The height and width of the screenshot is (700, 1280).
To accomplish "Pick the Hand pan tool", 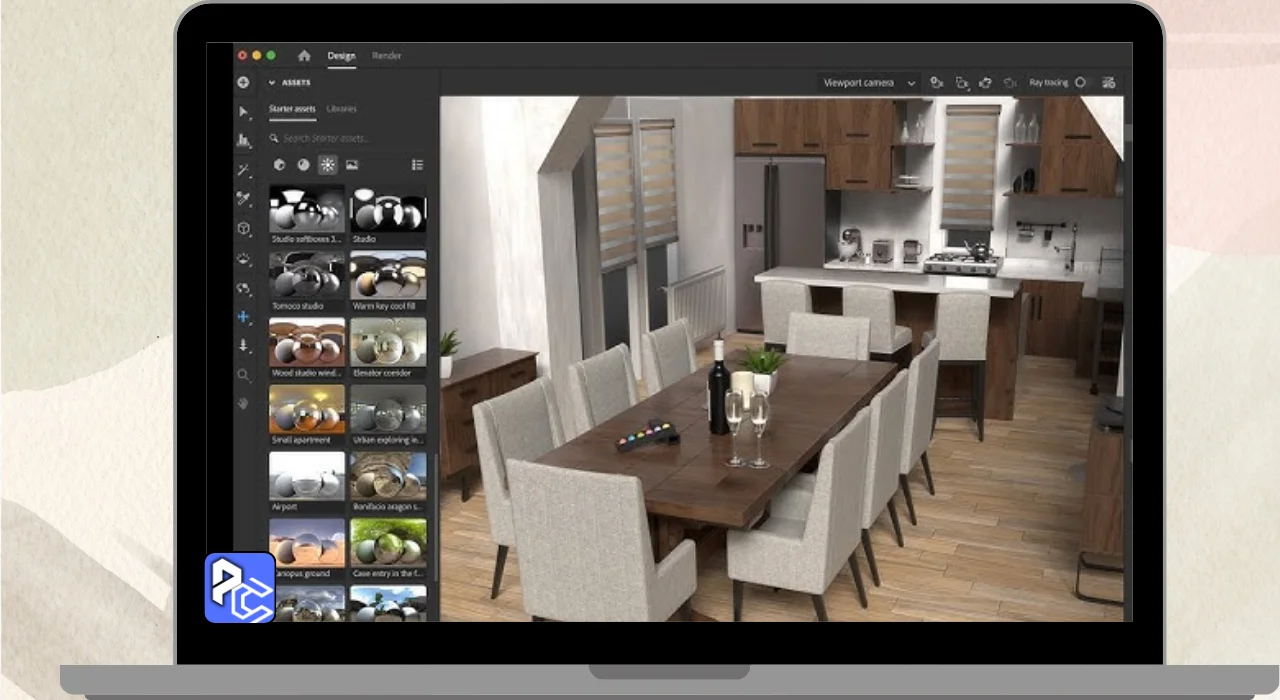I will [x=243, y=403].
